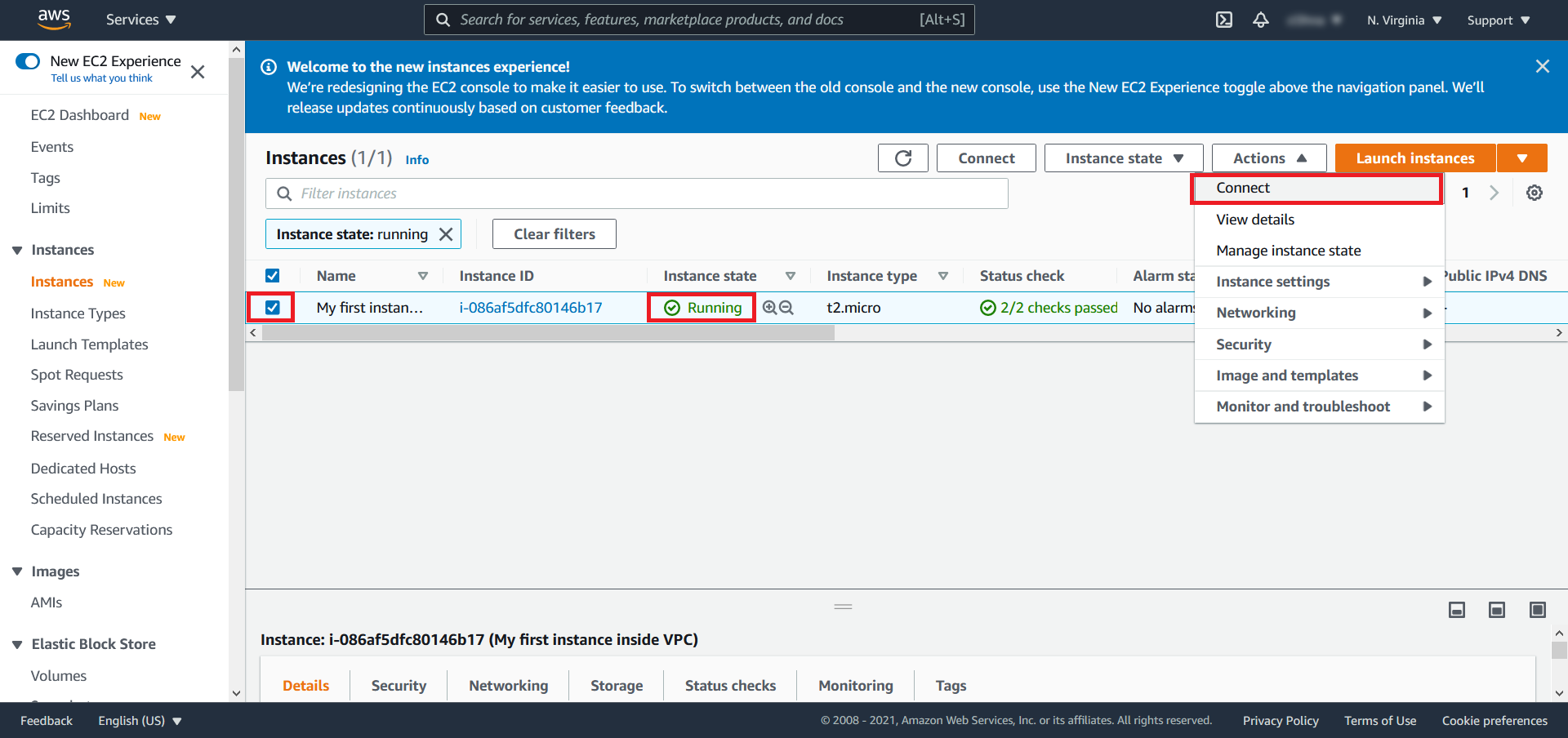Click the Filter instances search field
Viewport: 1568px width, 738px height.
pyautogui.click(x=636, y=193)
